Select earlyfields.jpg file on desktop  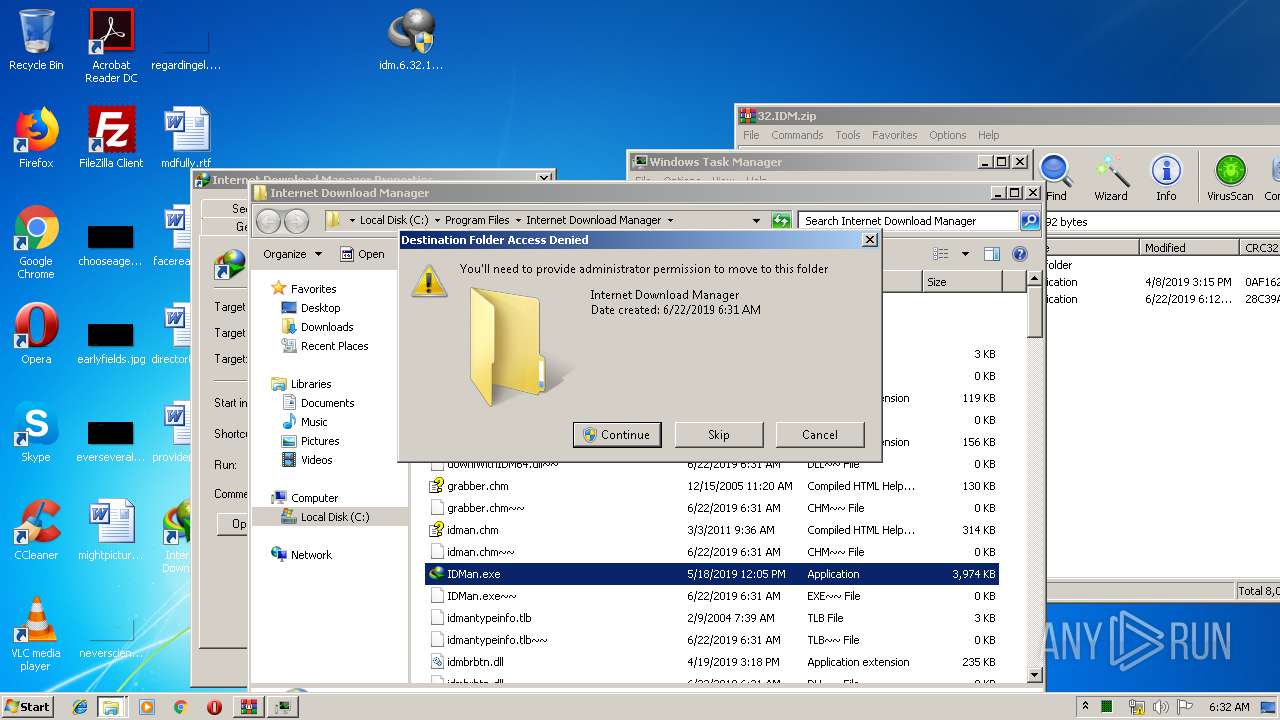click(111, 341)
